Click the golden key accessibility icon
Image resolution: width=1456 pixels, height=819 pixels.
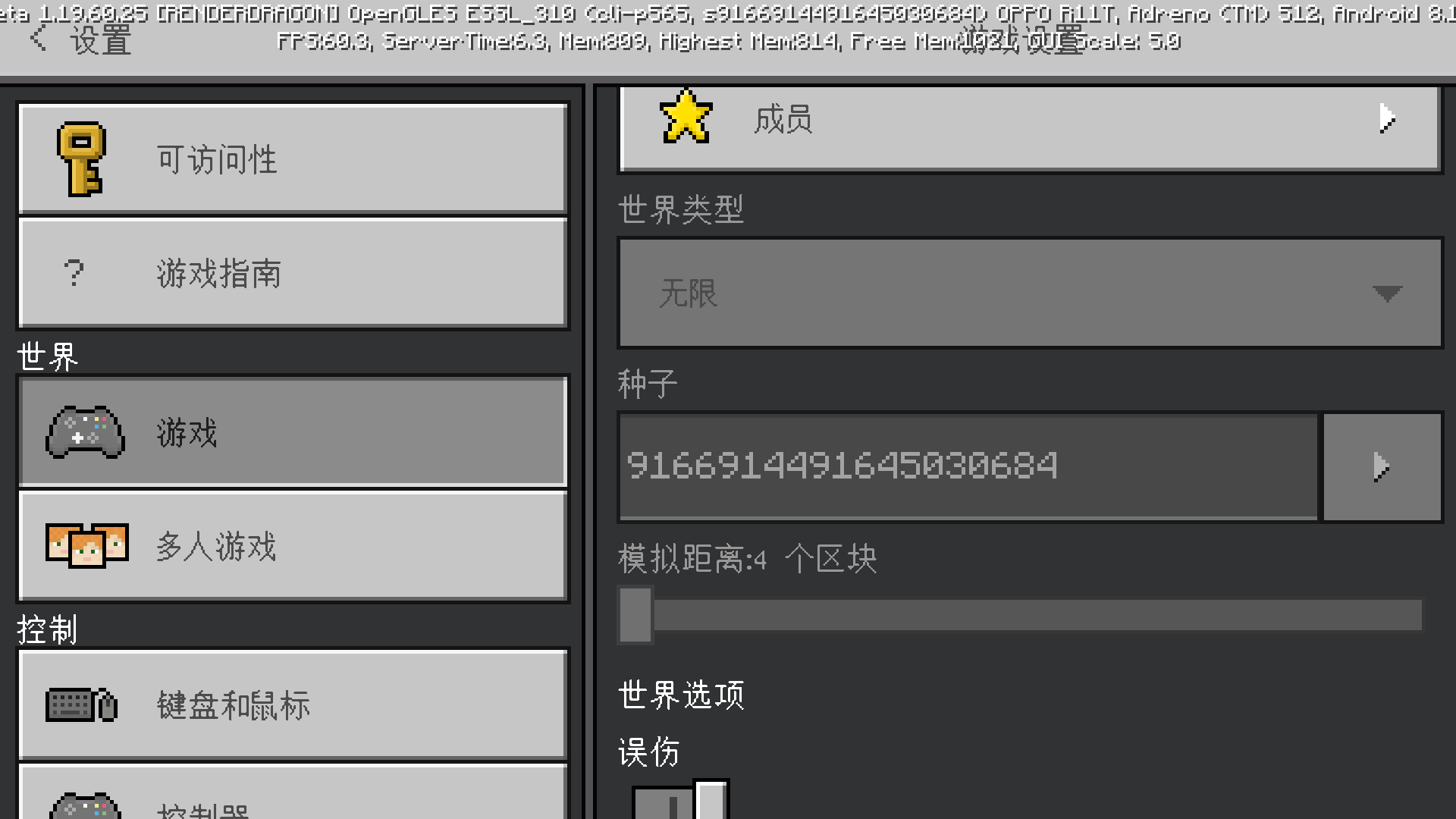[81, 159]
